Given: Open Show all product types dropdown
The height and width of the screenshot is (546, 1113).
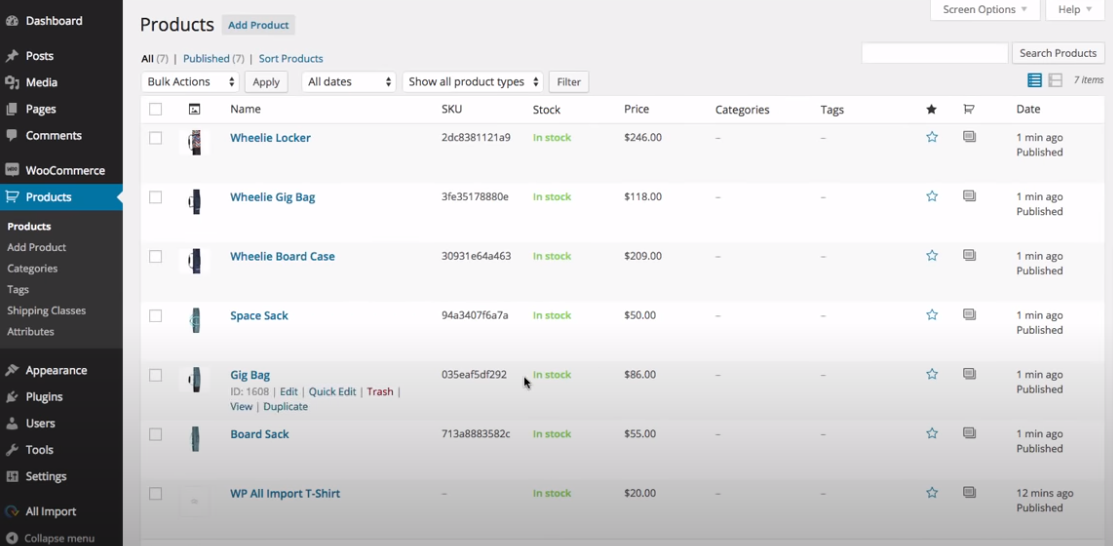Looking at the screenshot, I should (x=473, y=82).
